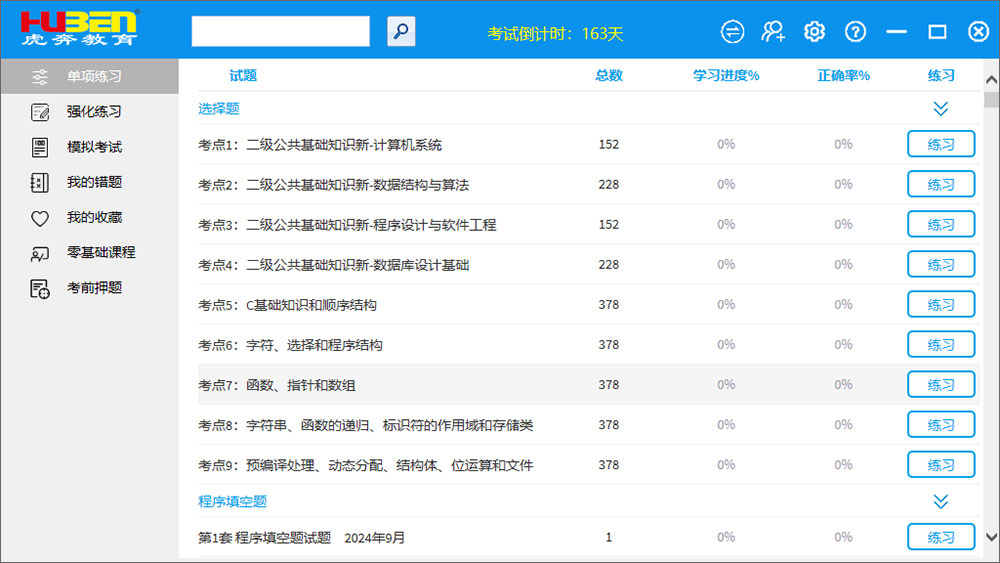The image size is (1000, 563).
Task: Open settings gear icon
Action: (814, 32)
